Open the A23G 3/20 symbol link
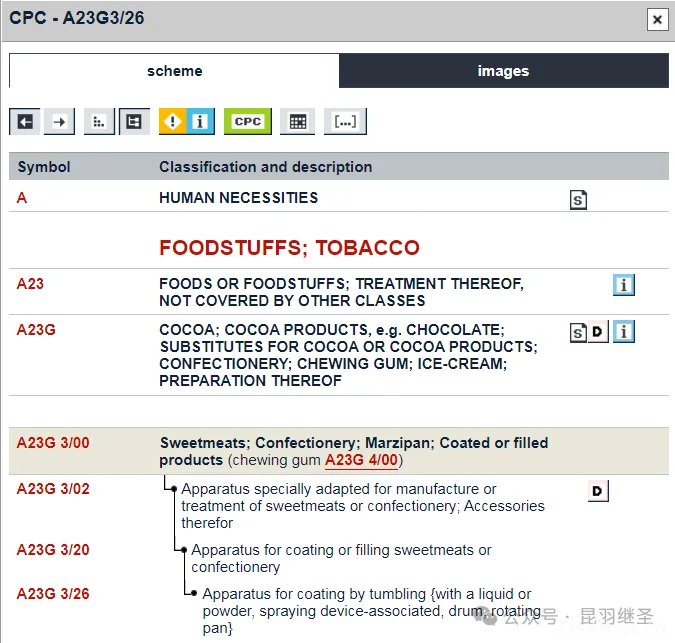This screenshot has height=643, width=675. click(x=53, y=550)
